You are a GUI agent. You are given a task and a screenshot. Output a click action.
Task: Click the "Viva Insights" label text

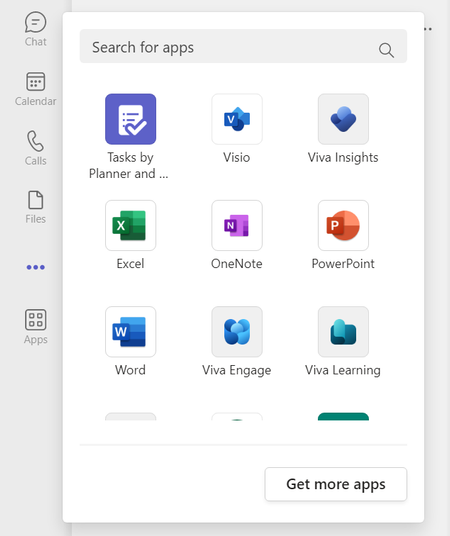(x=343, y=158)
